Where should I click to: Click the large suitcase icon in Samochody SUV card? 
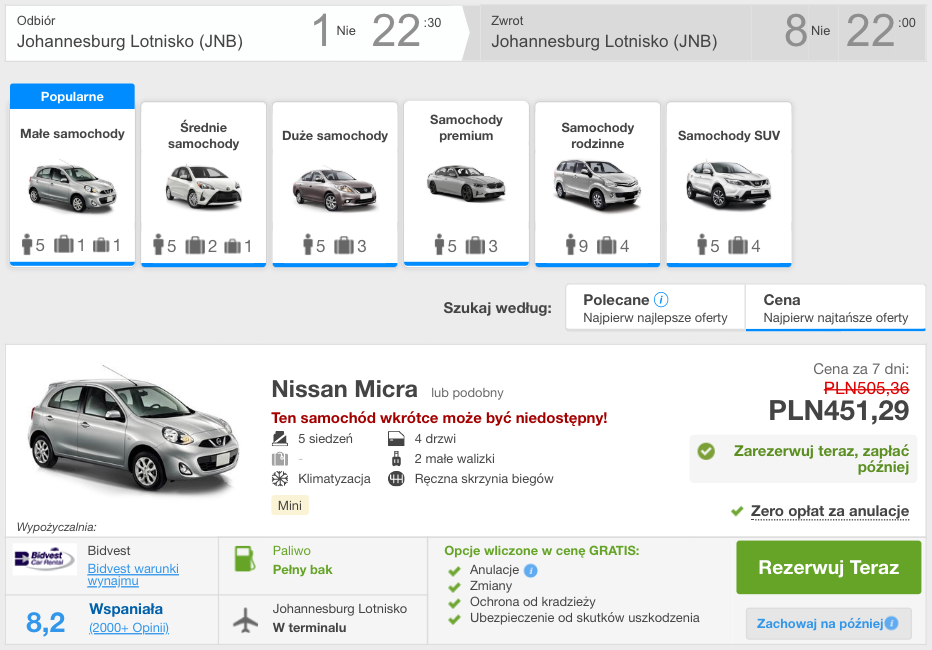[x=738, y=245]
